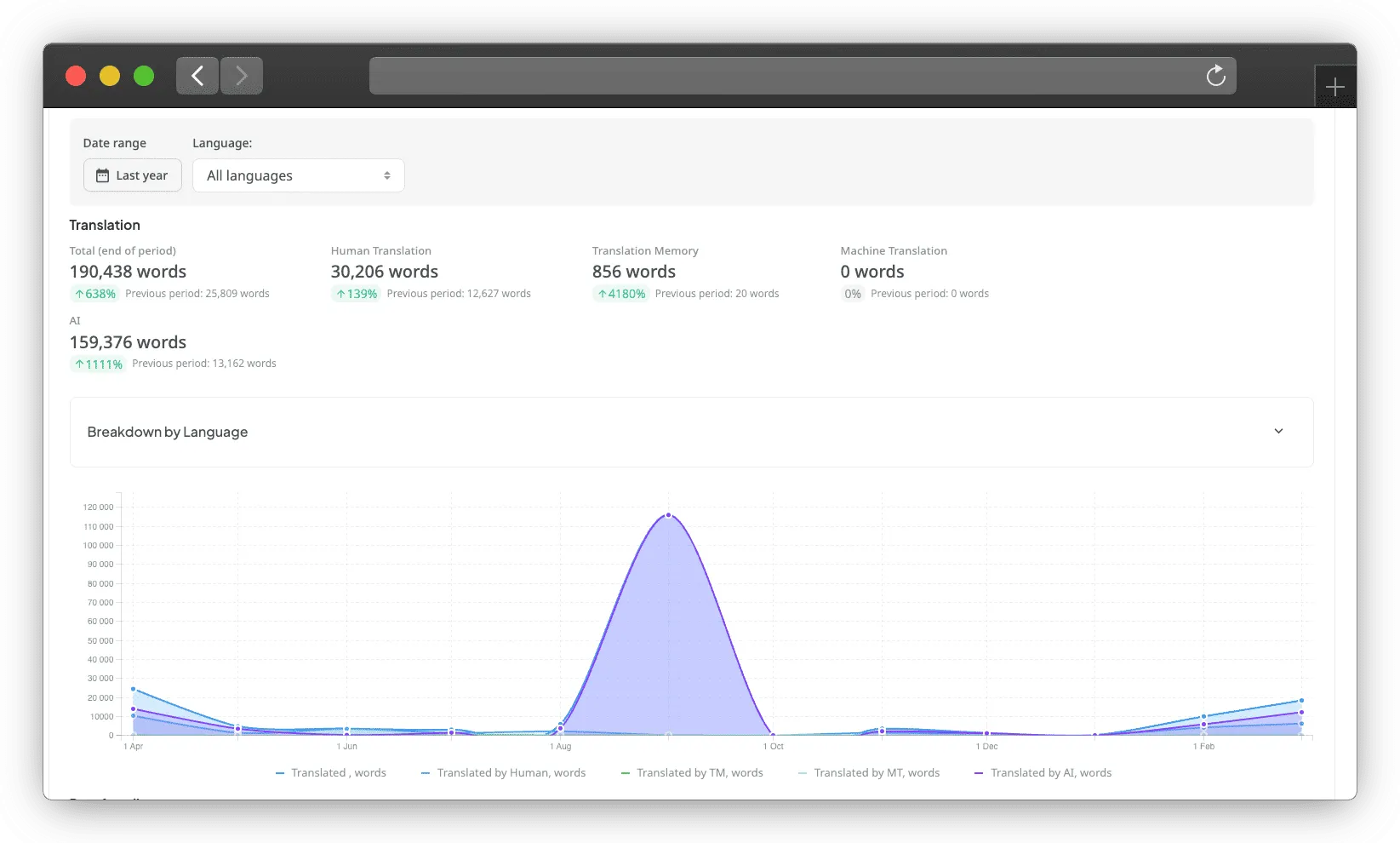The image size is (1400, 843).
Task: Click the 4180% arrow under Translation Memory
Action: coord(601,293)
